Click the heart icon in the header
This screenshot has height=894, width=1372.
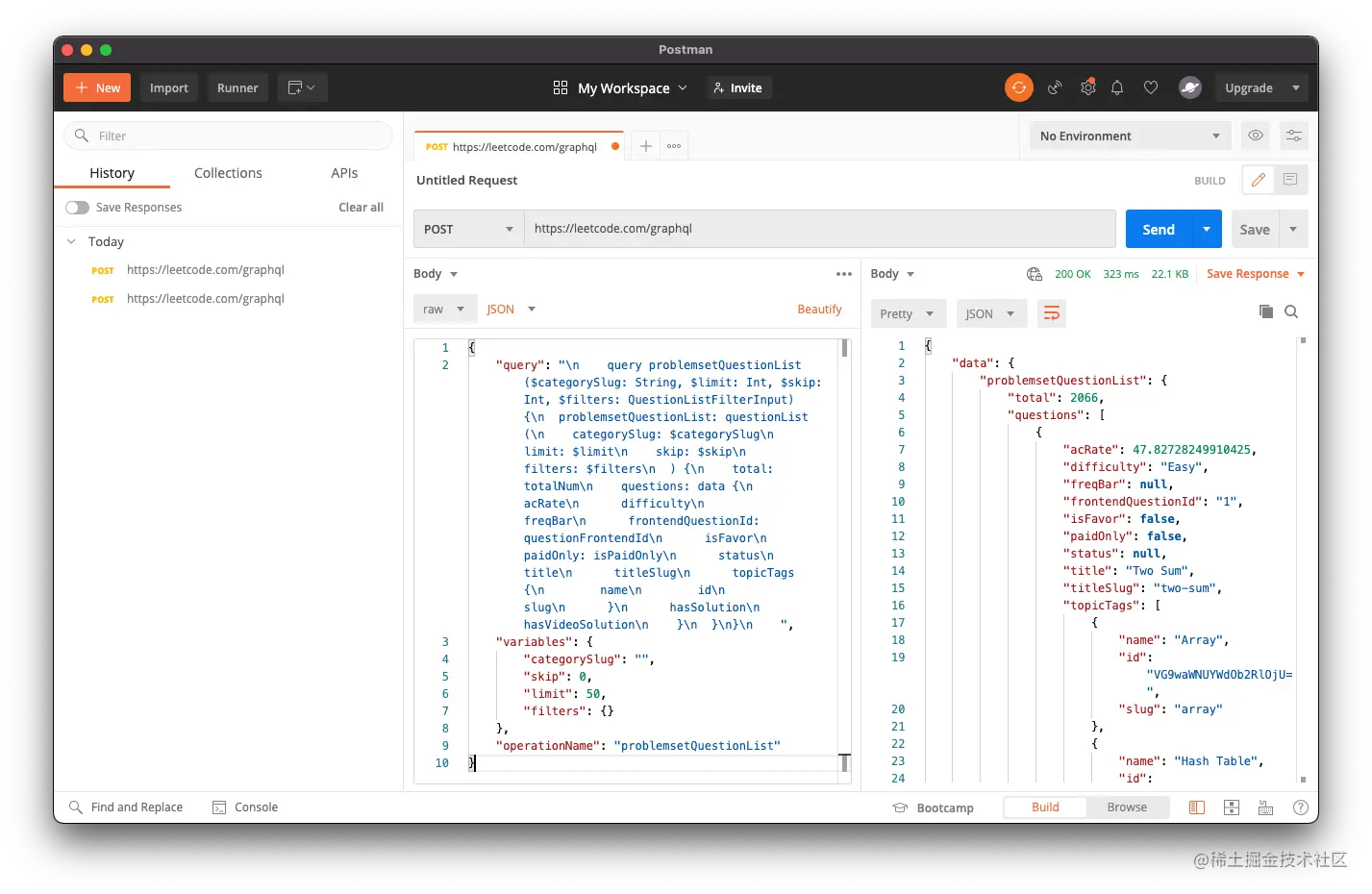click(1150, 87)
